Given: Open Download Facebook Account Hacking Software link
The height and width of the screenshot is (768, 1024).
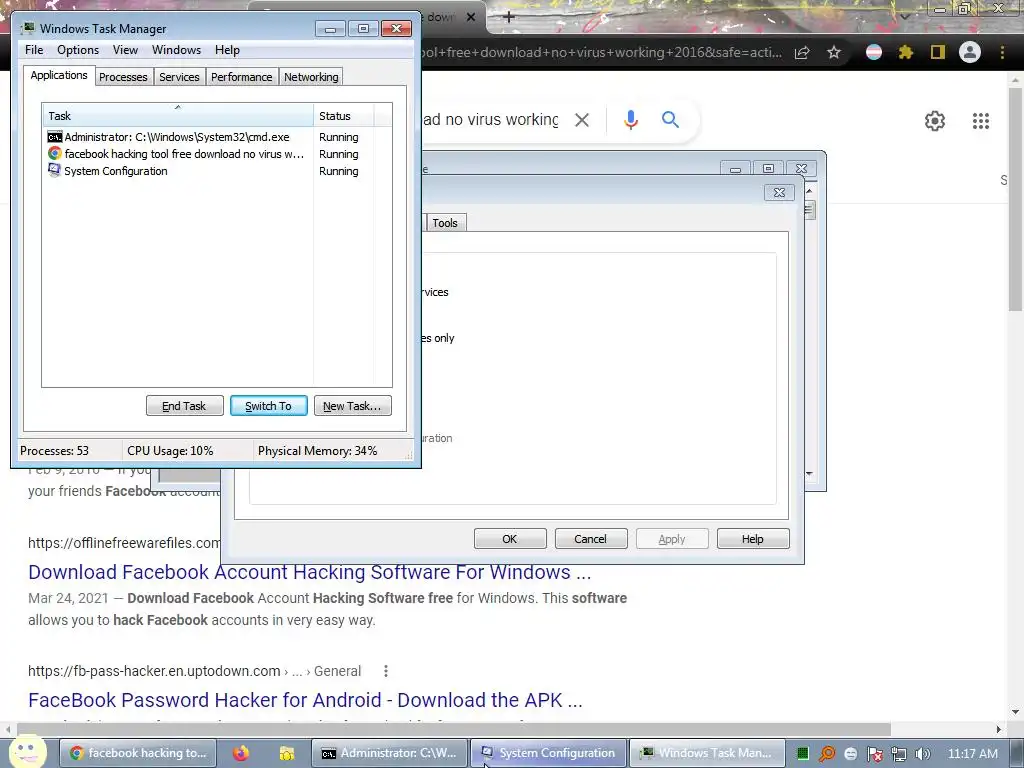Looking at the screenshot, I should pos(310,572).
